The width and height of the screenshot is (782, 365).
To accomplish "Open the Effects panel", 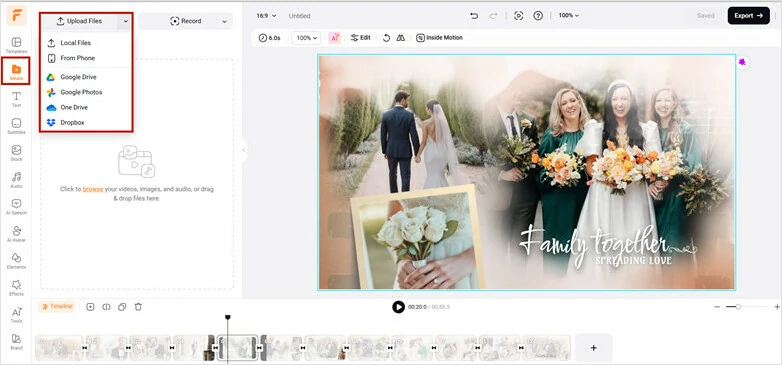I will [x=16, y=287].
